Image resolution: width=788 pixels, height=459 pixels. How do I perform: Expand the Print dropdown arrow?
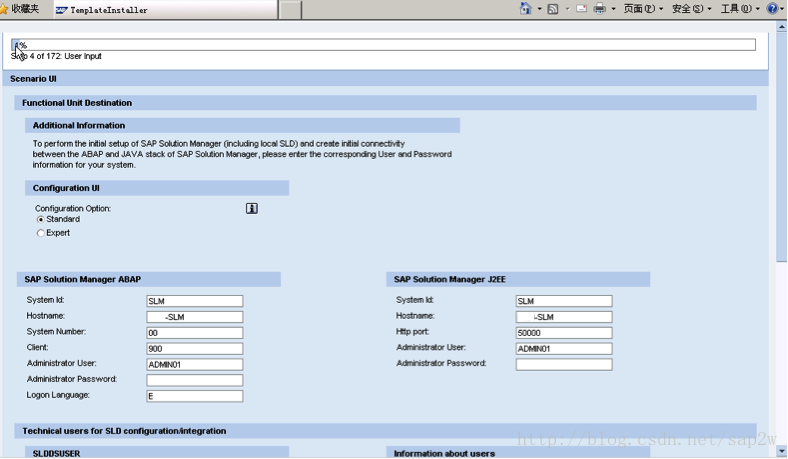(613, 9)
